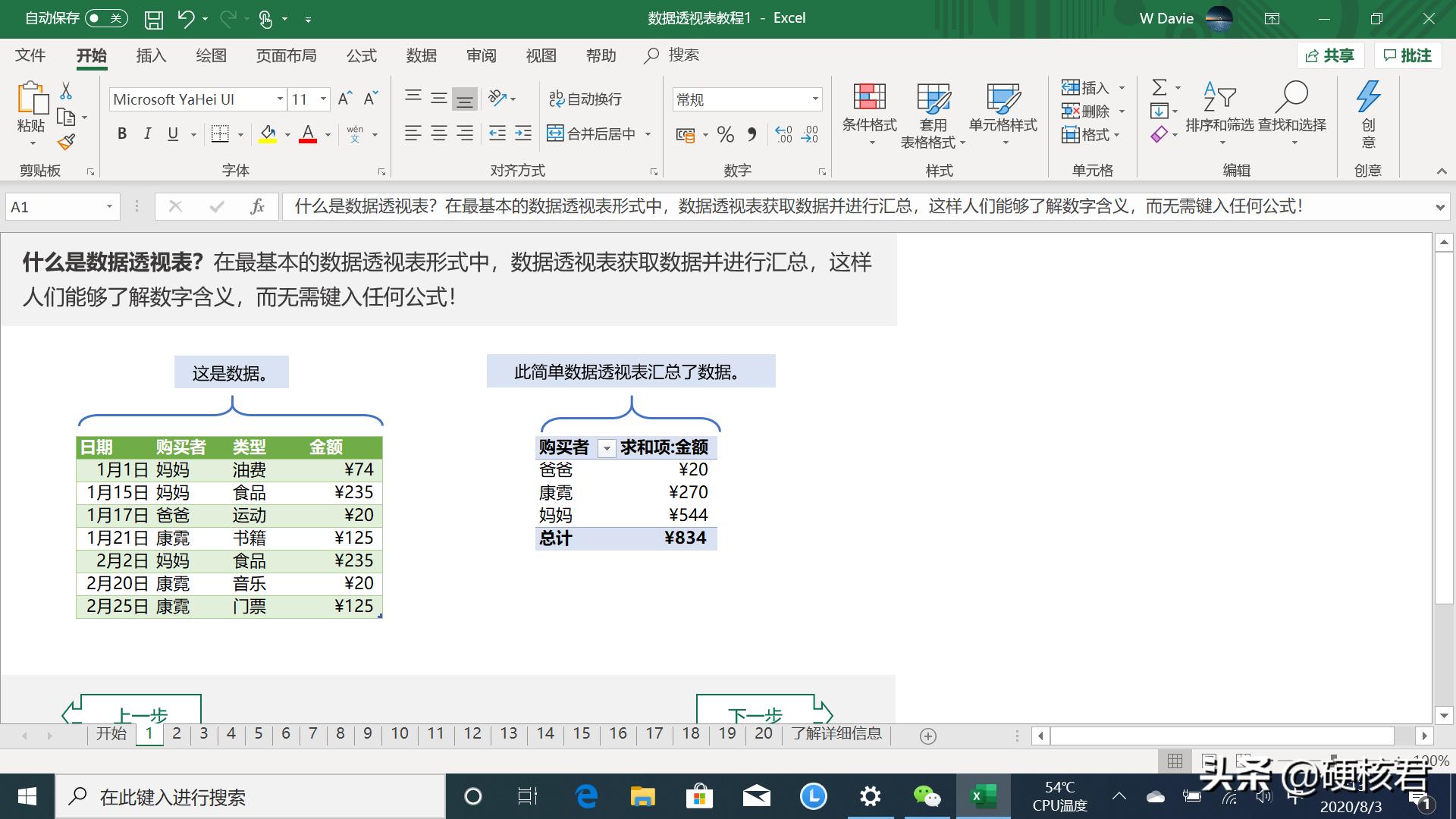Image resolution: width=1456 pixels, height=819 pixels.
Task: Click the 共享 (Share) button
Action: pos(1330,55)
